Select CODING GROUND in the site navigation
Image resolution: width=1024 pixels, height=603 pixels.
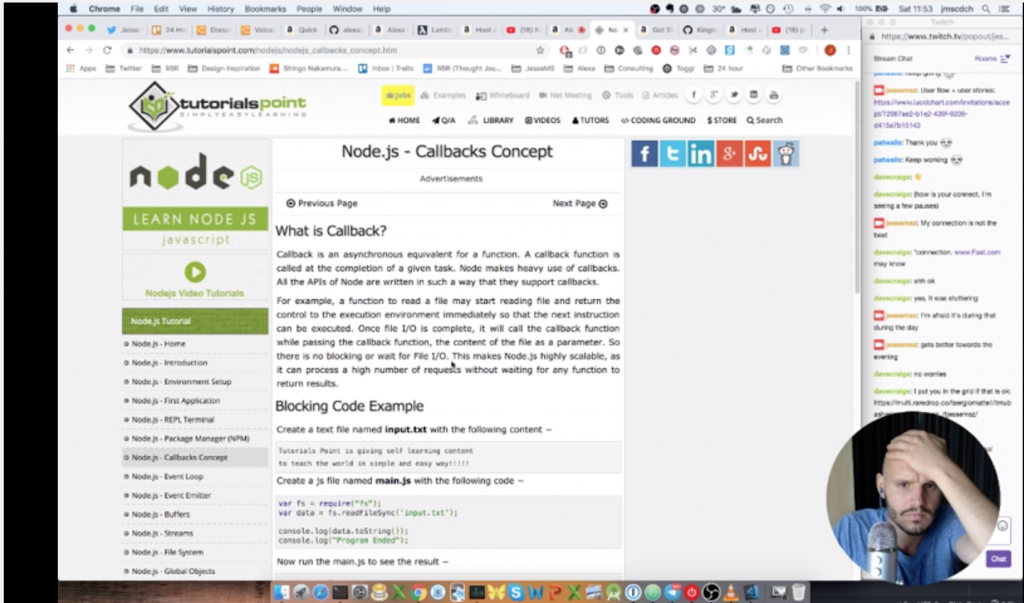pyautogui.click(x=658, y=120)
